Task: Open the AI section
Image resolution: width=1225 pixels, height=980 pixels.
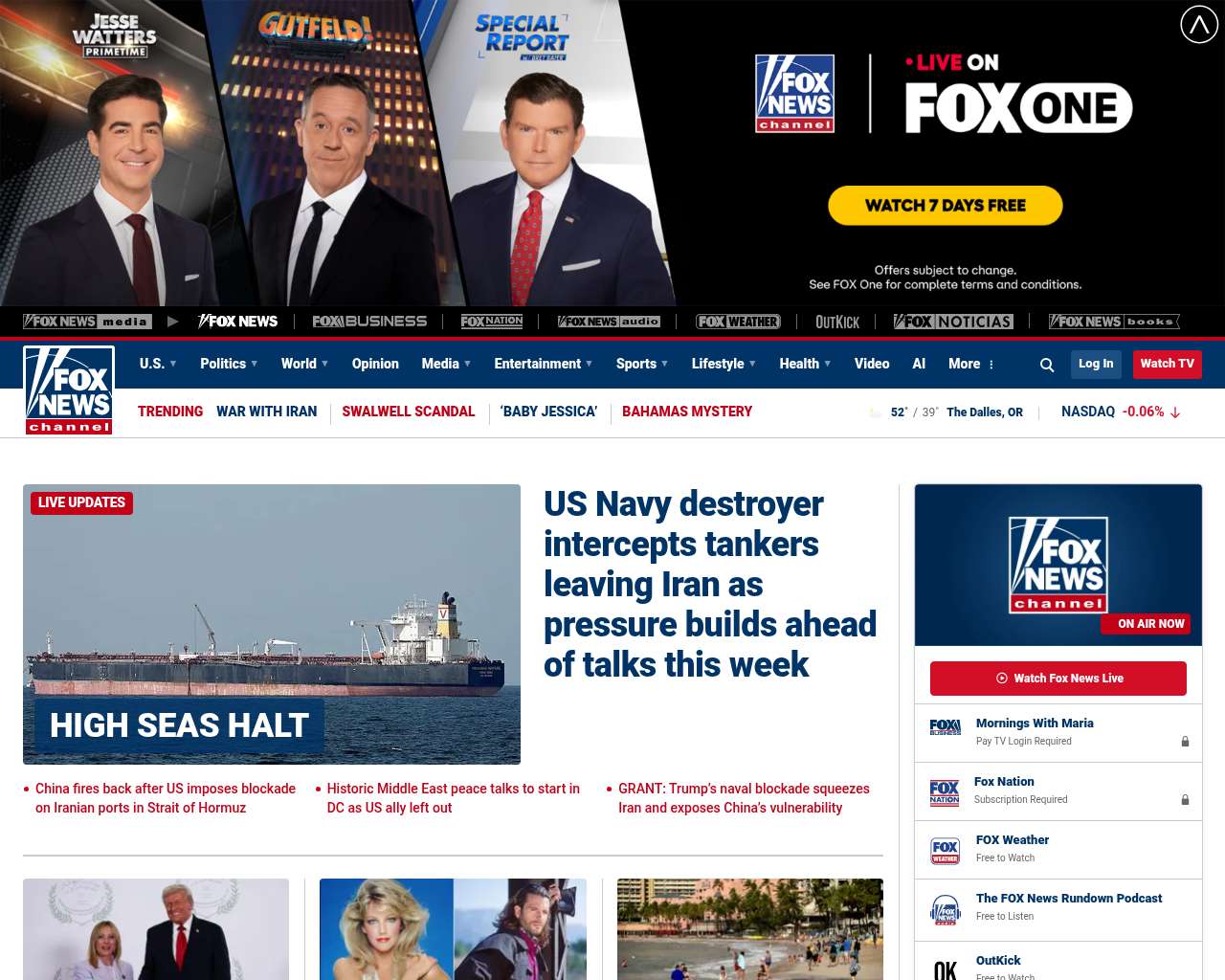Action: pyautogui.click(x=919, y=364)
